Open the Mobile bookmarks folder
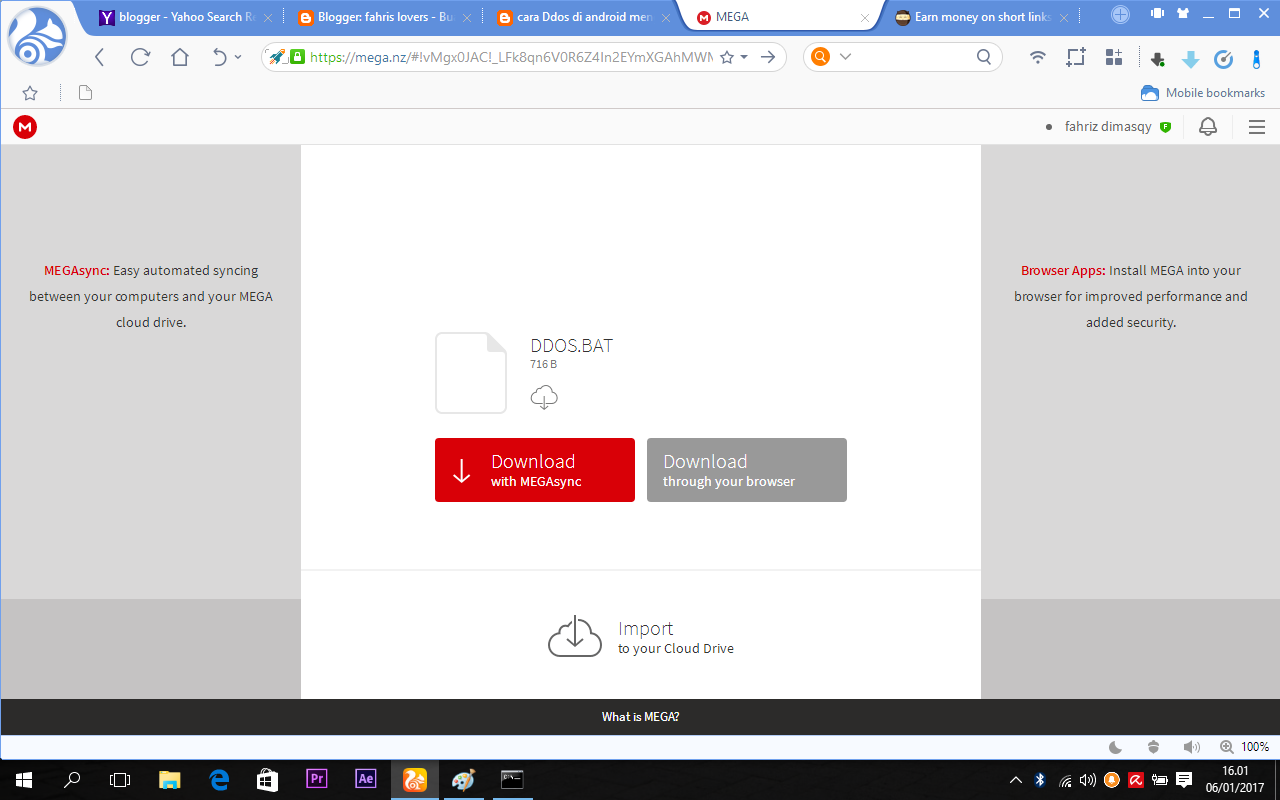This screenshot has height=800, width=1280. pyautogui.click(x=1203, y=93)
